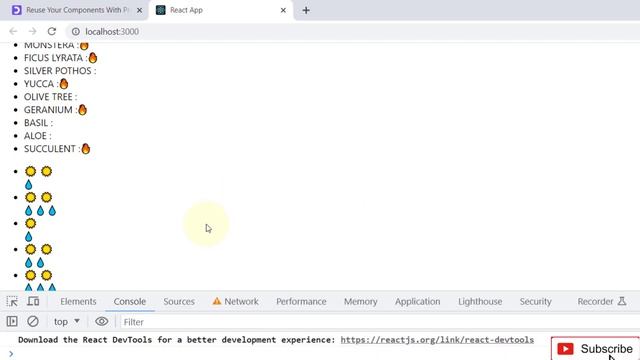Select the React App tab
Viewport: 640px width, 360px height.
[222, 10]
